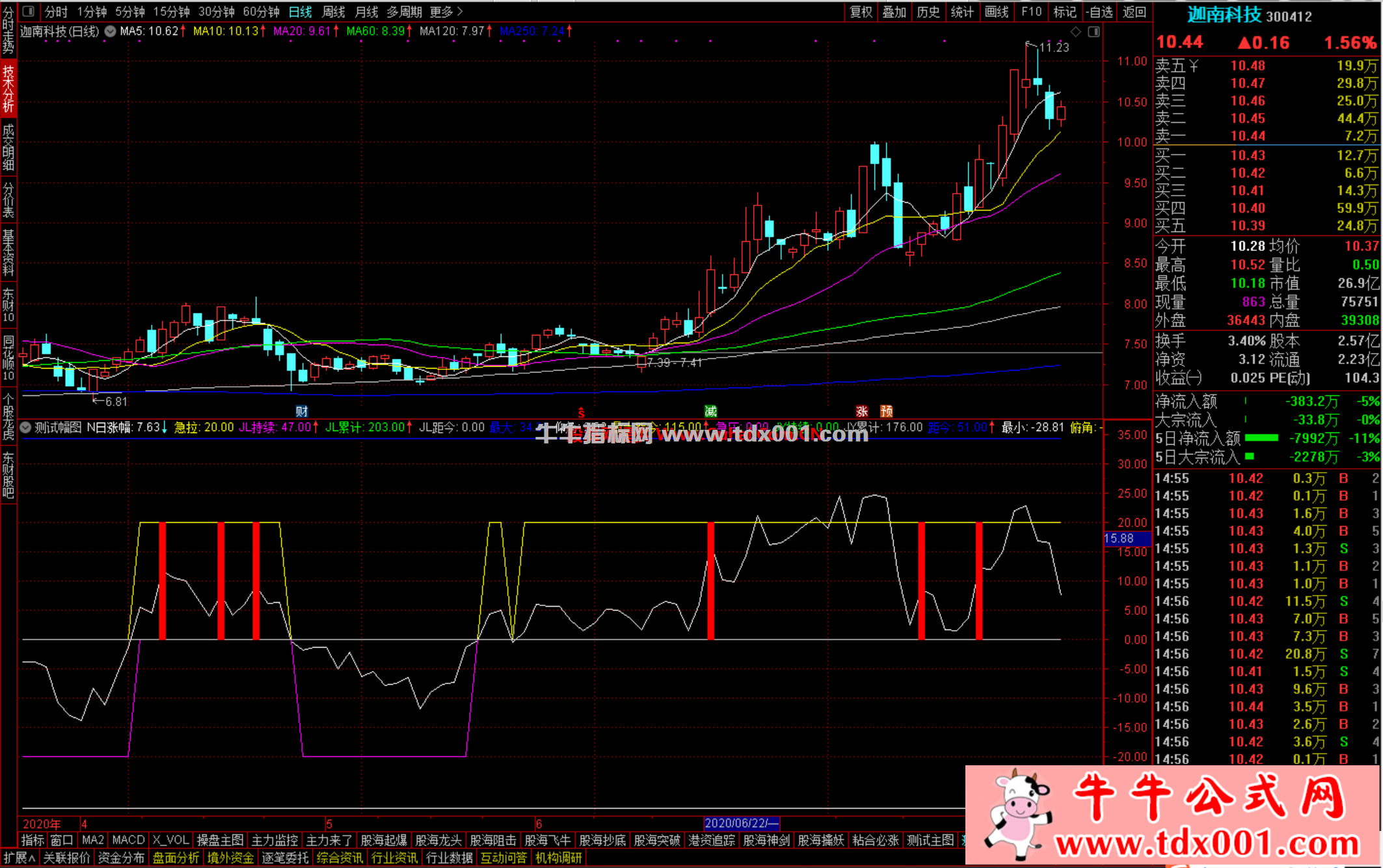Click the red S marker on chart
This screenshot has width=1383, height=868.
pos(581,412)
